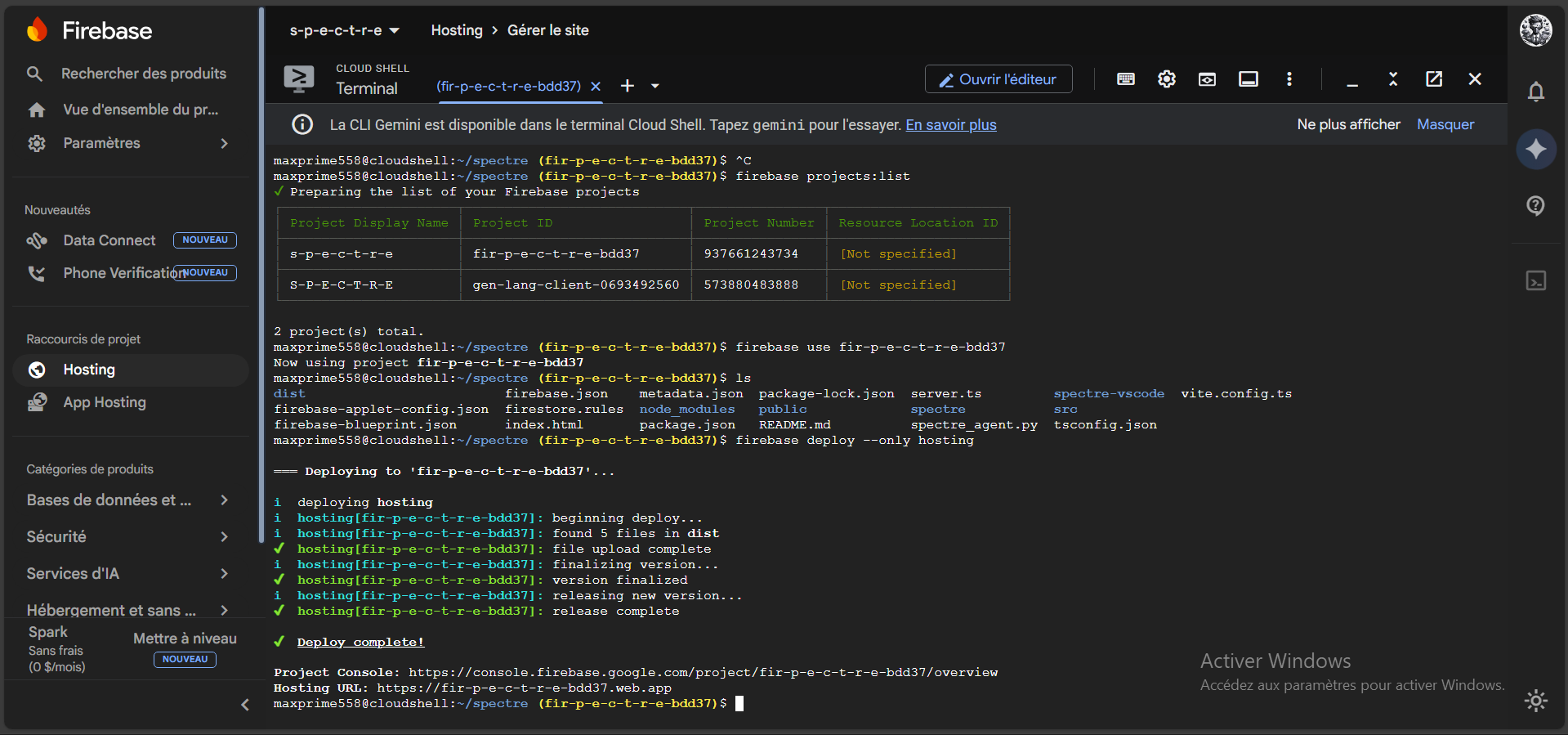Click into the terminal command prompt
The image size is (1568, 735).
click(x=739, y=704)
